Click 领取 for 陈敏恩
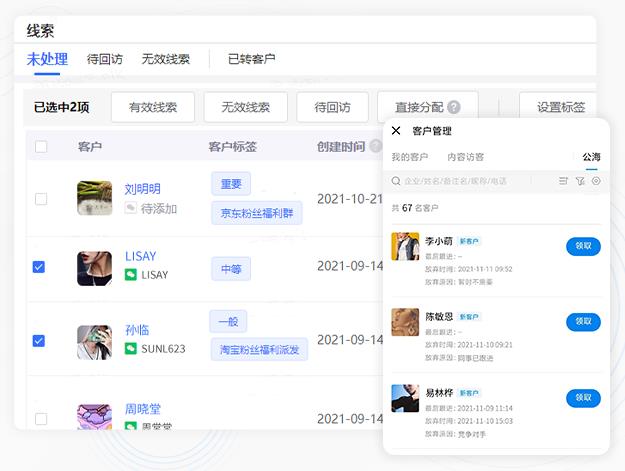 583,322
